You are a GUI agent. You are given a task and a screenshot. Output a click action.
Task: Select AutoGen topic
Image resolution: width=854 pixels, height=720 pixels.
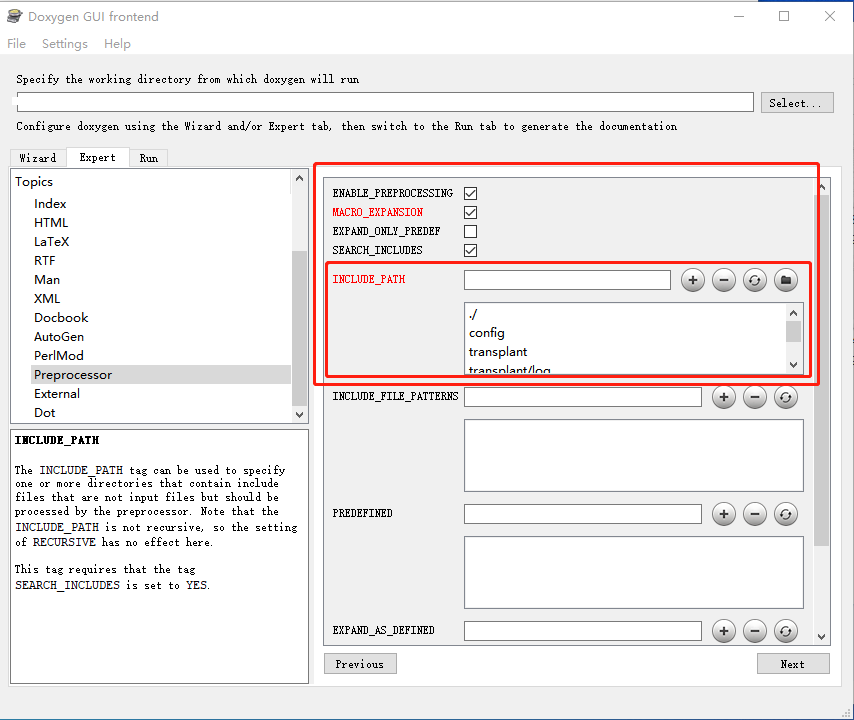tap(59, 337)
